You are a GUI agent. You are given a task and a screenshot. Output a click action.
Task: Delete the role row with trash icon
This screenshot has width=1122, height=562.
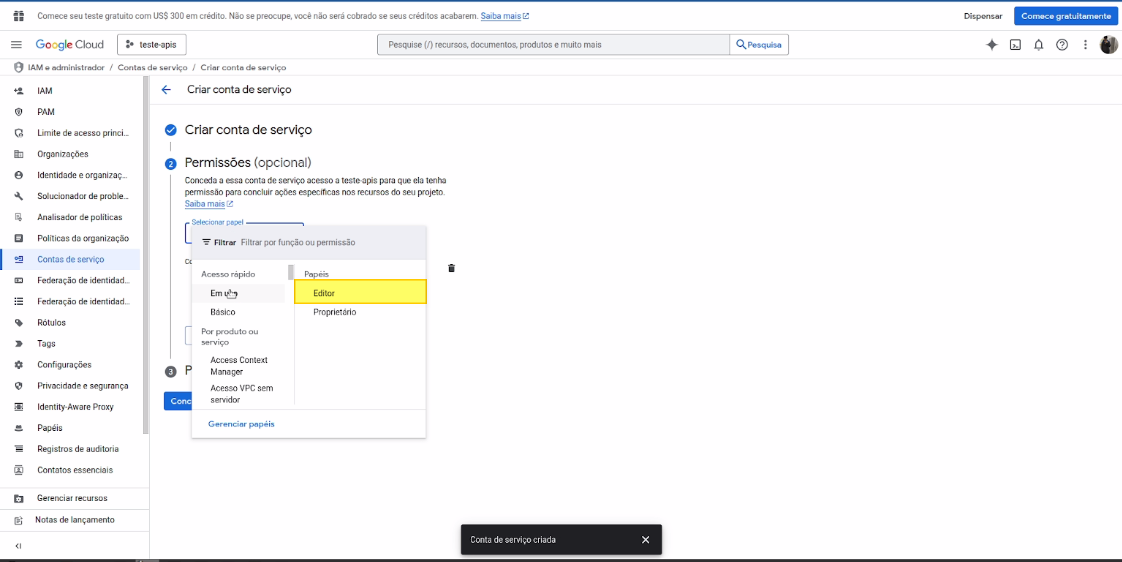coord(452,268)
